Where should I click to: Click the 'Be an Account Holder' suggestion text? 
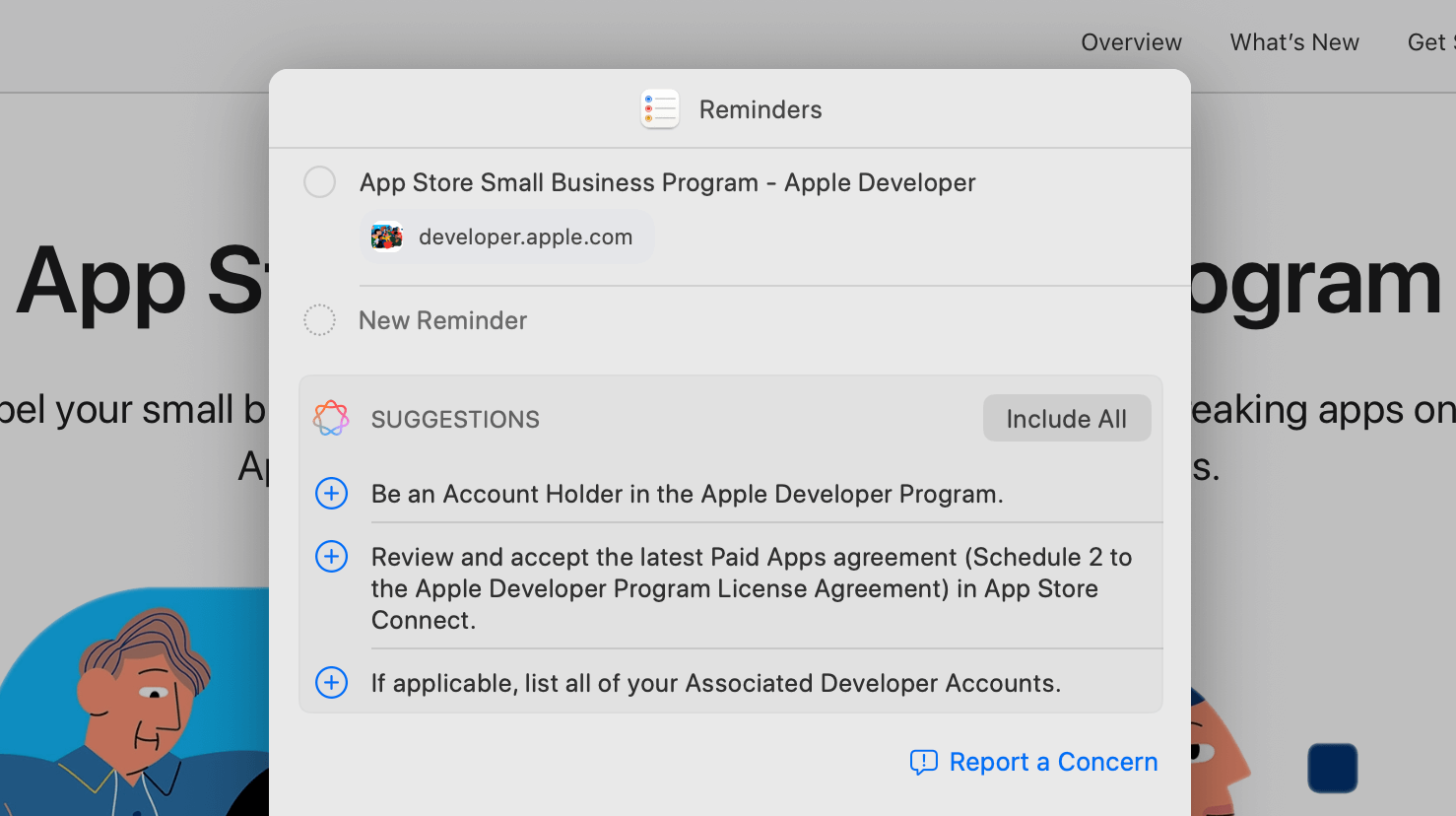[687, 494]
